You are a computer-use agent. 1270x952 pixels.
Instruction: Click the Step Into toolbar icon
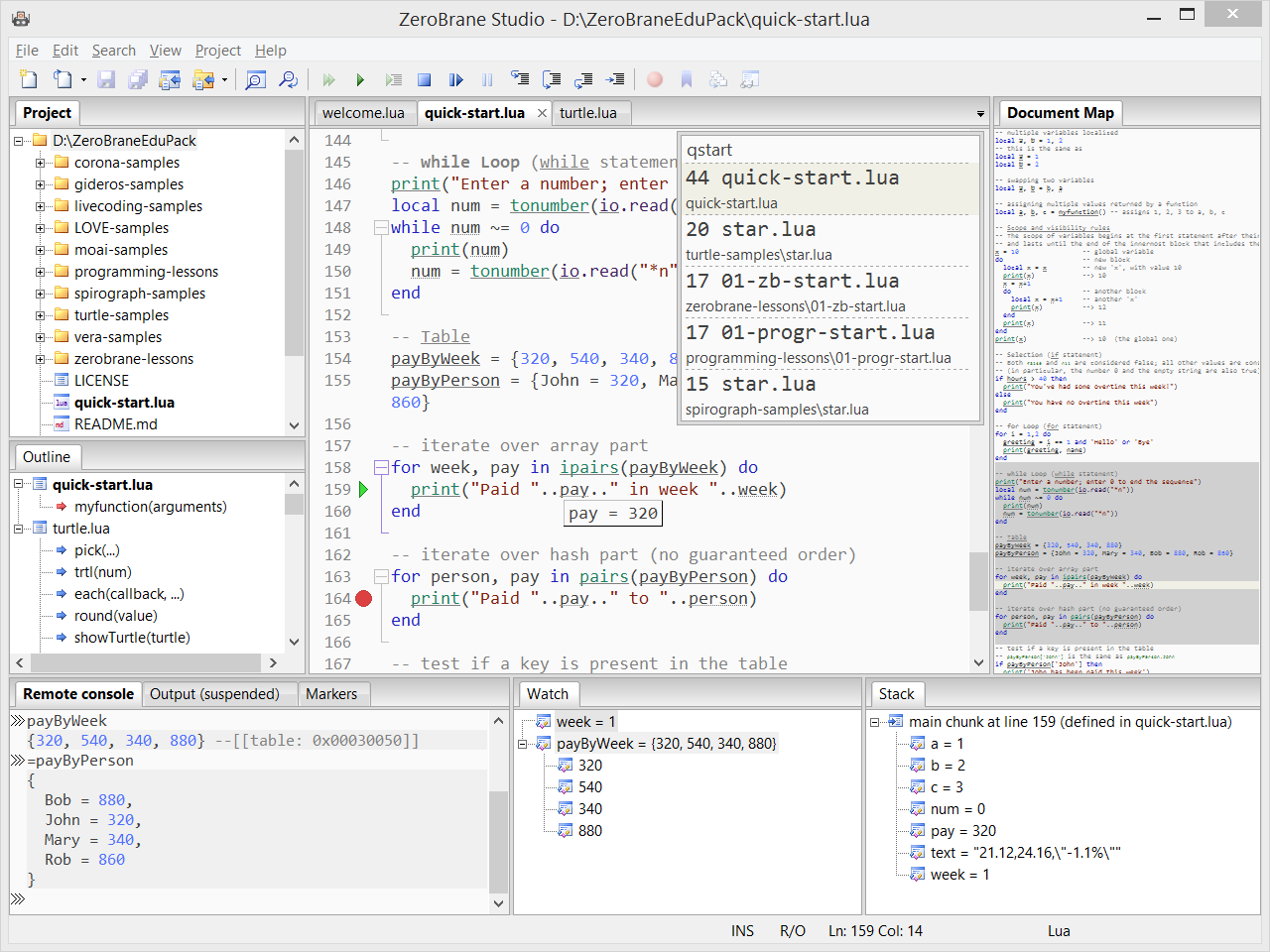[x=519, y=79]
